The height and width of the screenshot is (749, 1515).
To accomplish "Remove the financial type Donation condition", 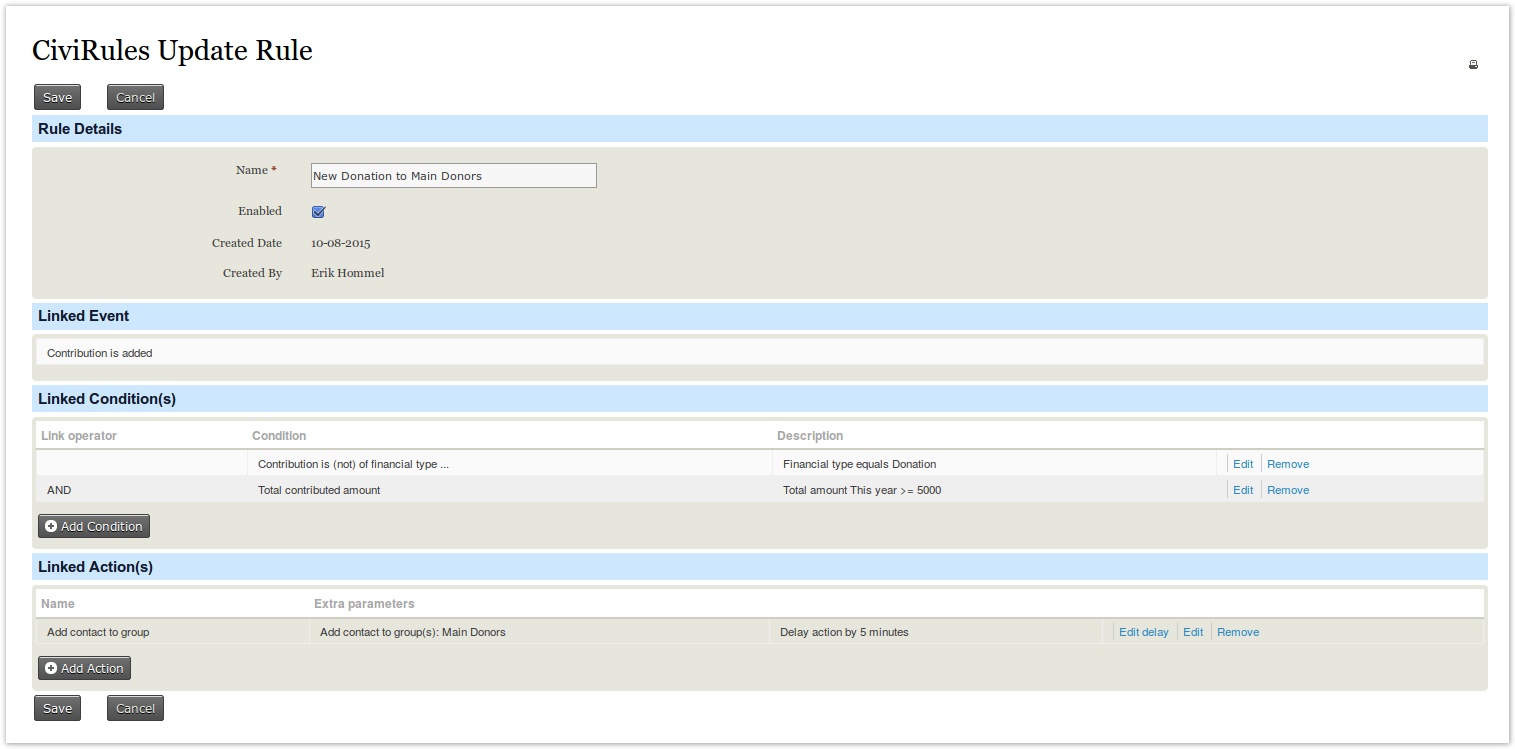I will [1287, 464].
